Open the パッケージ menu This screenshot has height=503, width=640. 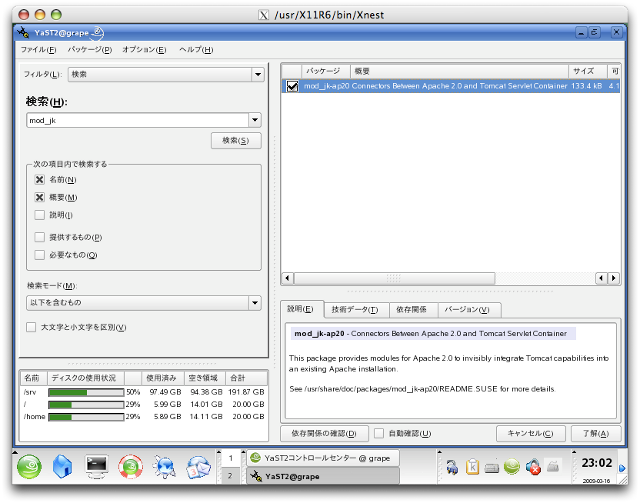click(x=90, y=49)
